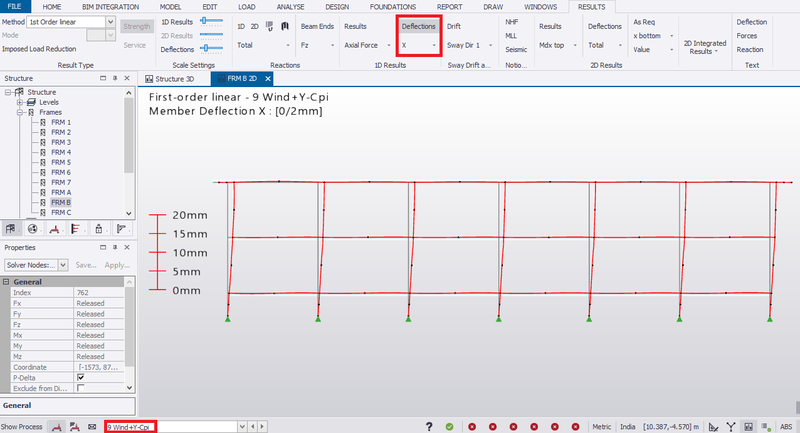Viewport: 800px width, 433px height.
Task: Toggle Beam Ends reactions
Action: pyautogui.click(x=317, y=26)
